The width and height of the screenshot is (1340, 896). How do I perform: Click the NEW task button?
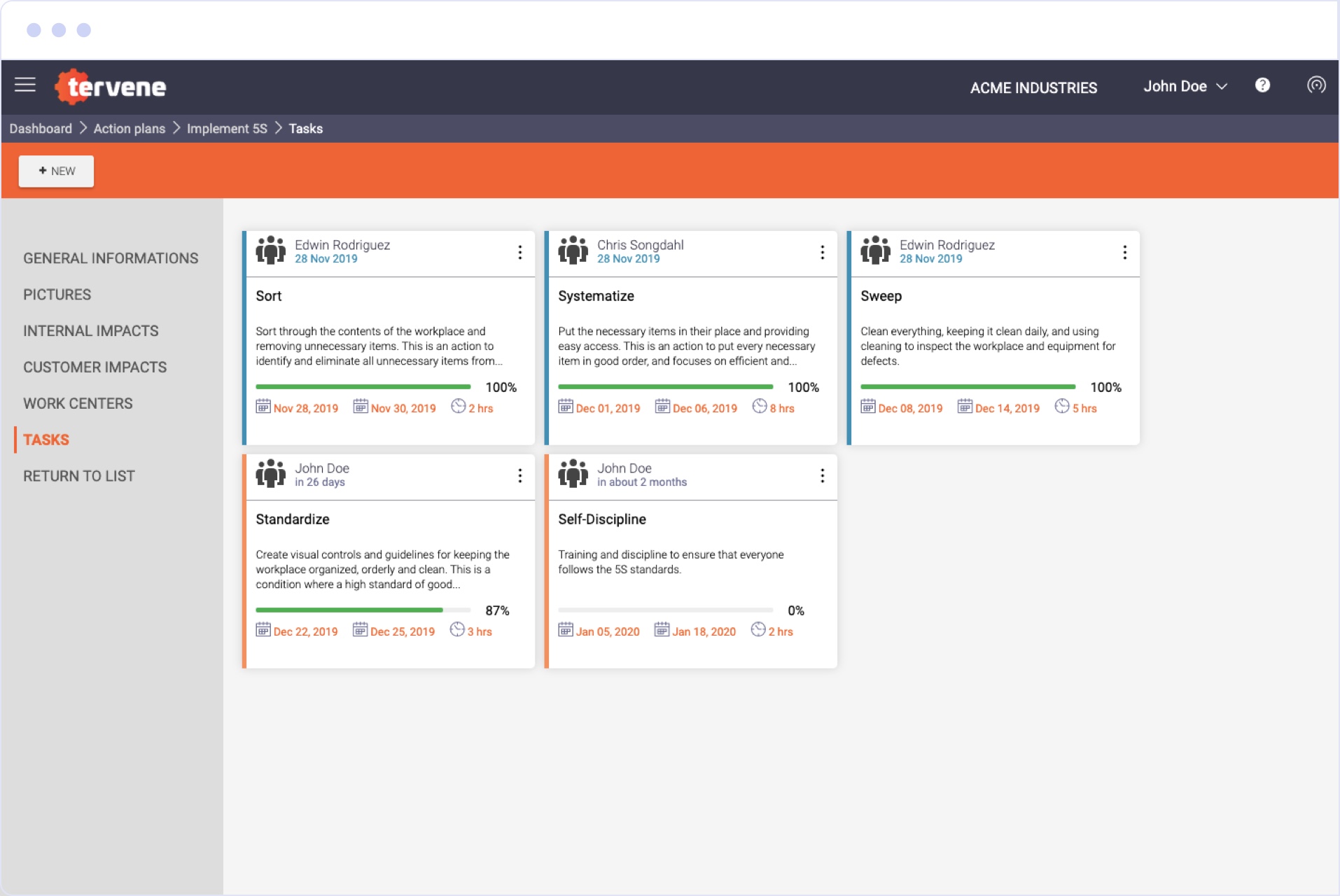[x=56, y=171]
